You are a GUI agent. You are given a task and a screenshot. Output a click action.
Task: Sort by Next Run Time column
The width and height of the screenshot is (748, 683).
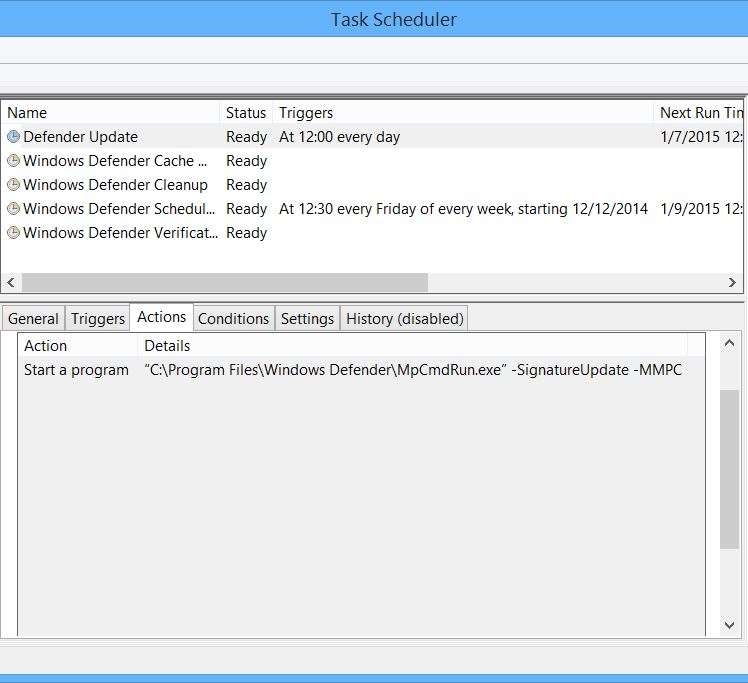(x=700, y=113)
